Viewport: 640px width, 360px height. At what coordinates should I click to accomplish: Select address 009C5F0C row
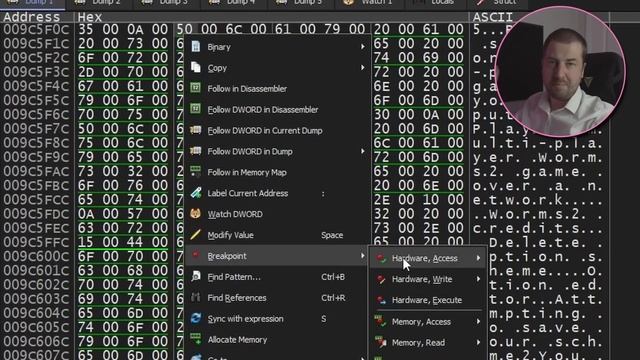[36, 29]
